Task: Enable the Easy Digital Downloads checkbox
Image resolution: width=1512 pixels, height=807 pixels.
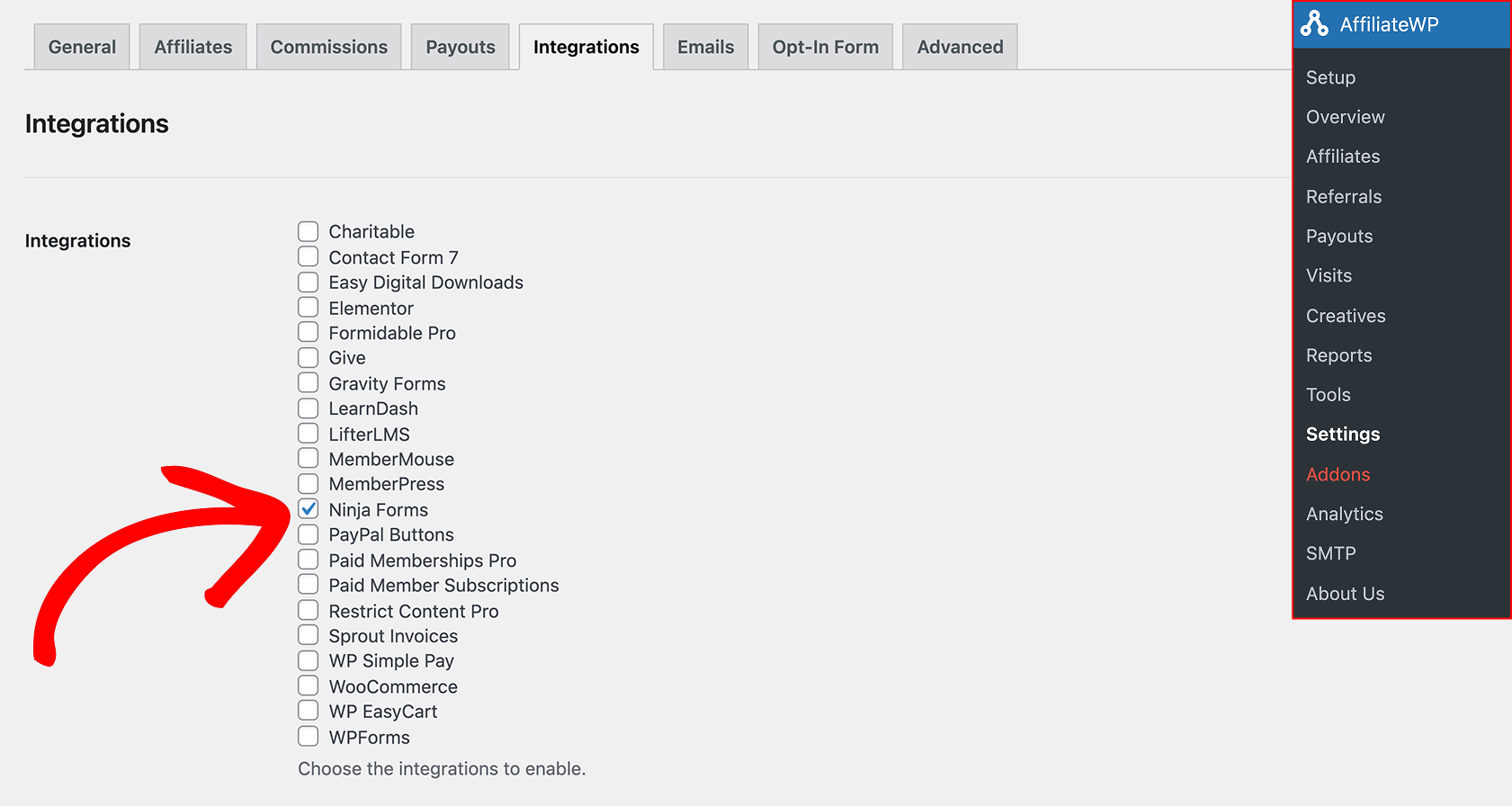Action: click(309, 282)
